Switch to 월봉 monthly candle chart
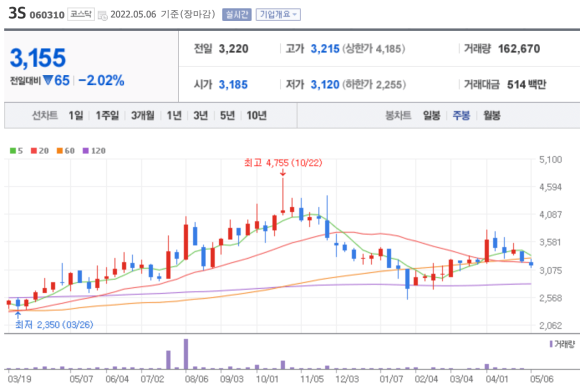 coord(492,116)
